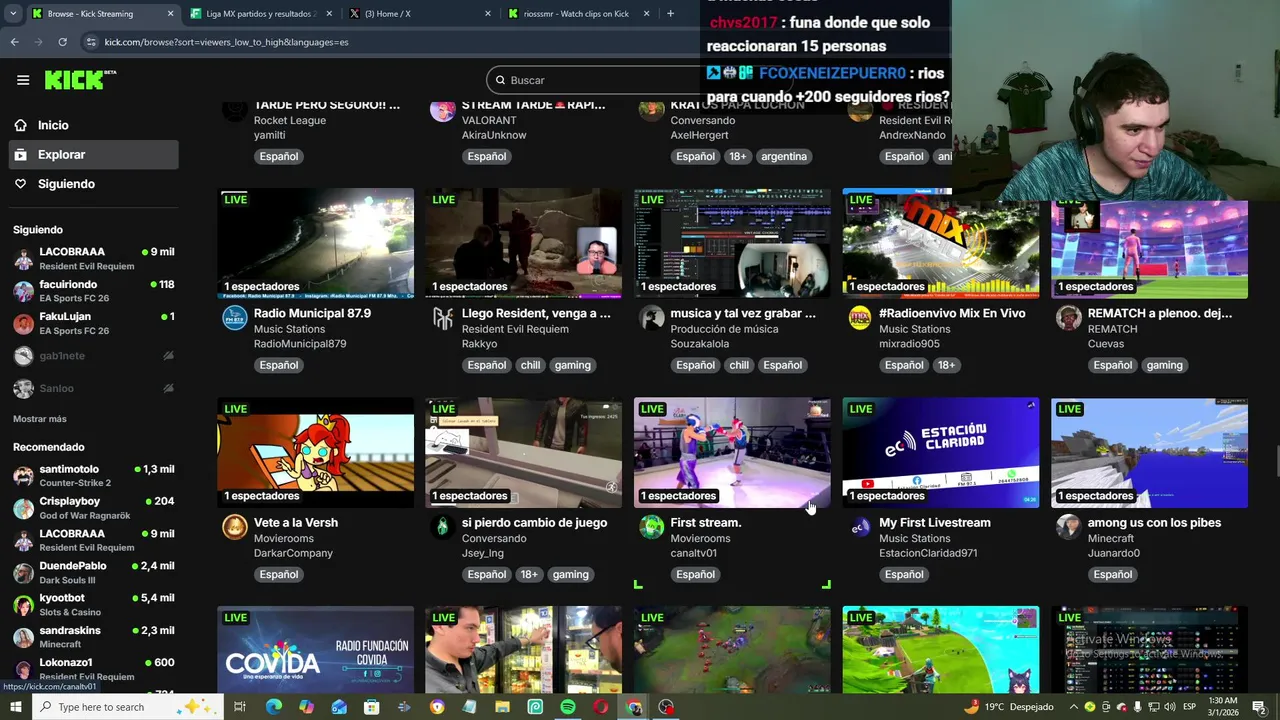This screenshot has width=1280, height=720.
Task: Open Microsoft Edge from the taskbar
Action: 274,707
